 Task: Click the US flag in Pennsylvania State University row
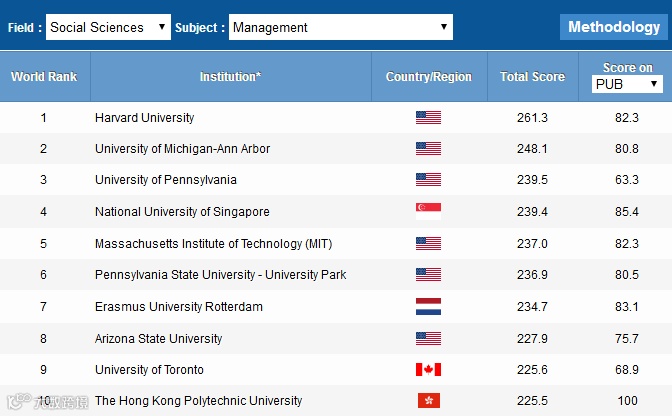[x=428, y=275]
